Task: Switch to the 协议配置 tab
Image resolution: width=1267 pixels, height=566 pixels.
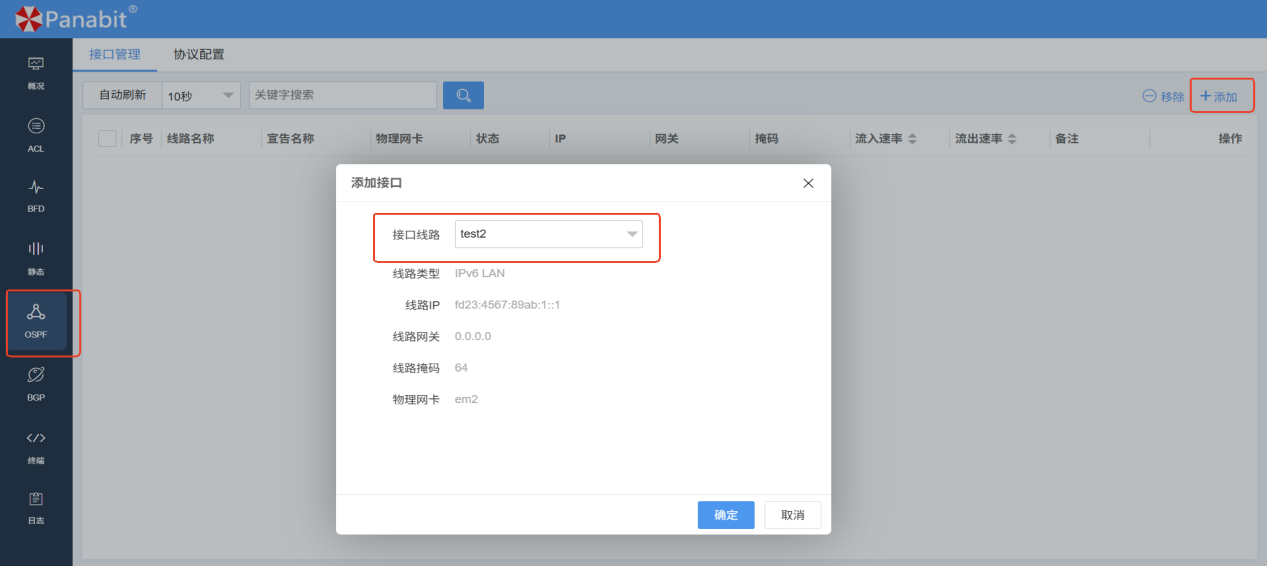Action: tap(199, 55)
